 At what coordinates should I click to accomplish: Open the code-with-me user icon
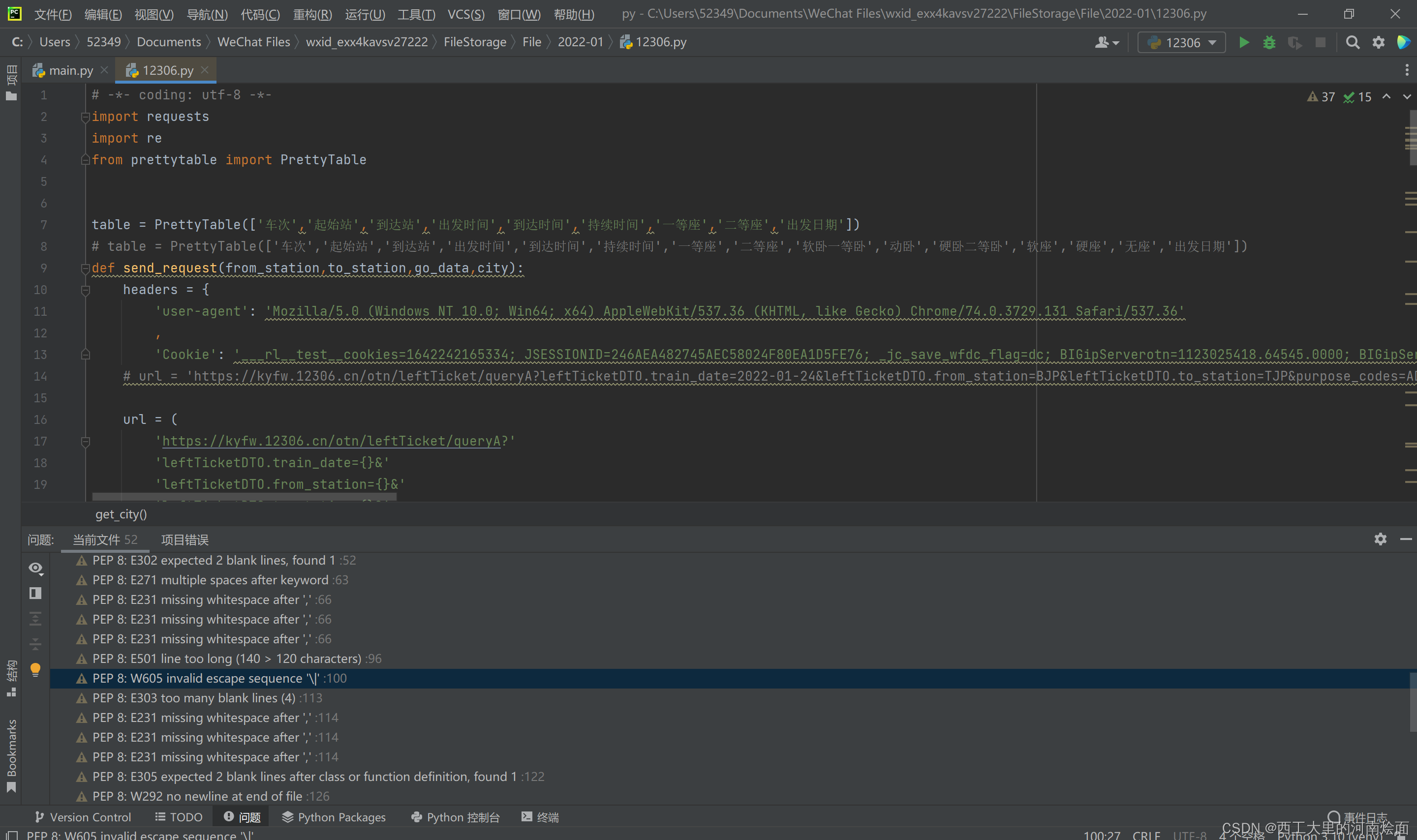(1106, 42)
